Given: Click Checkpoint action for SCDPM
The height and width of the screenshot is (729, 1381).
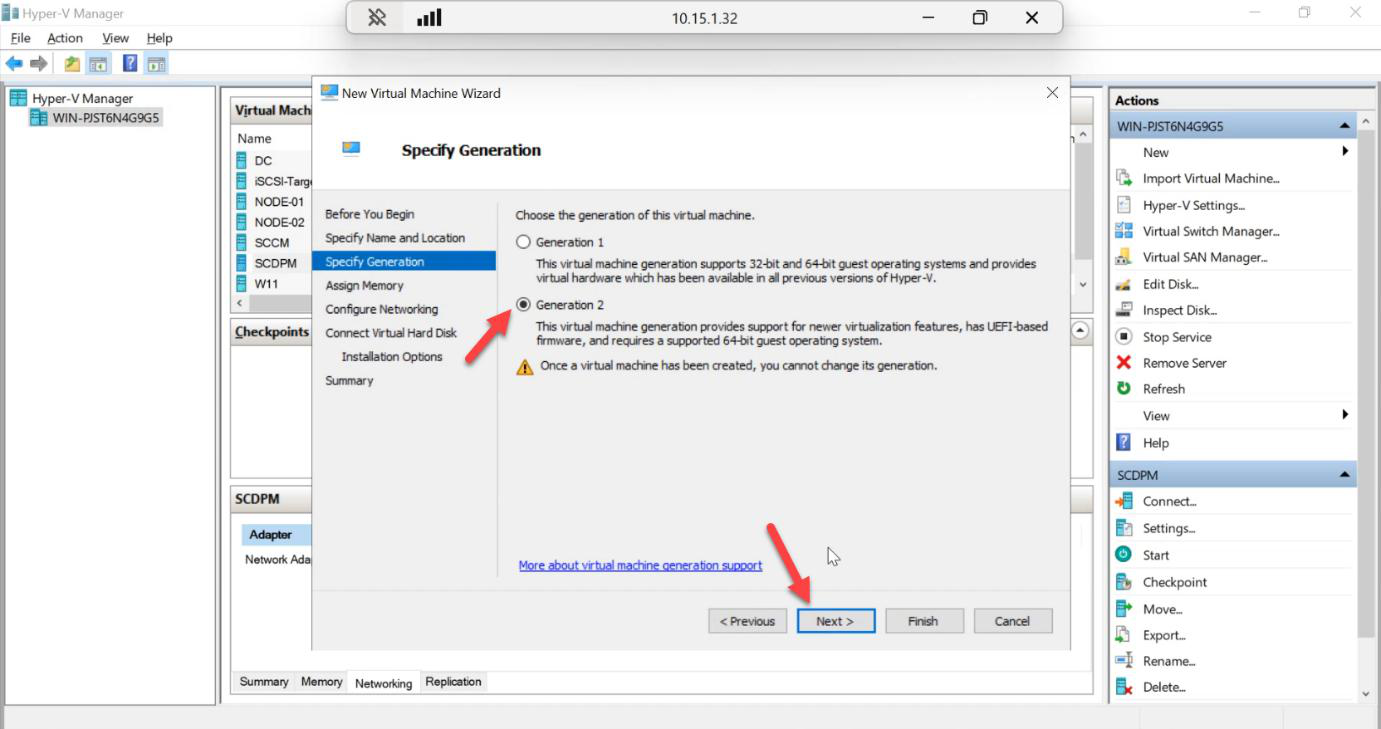Looking at the screenshot, I should [x=1175, y=582].
